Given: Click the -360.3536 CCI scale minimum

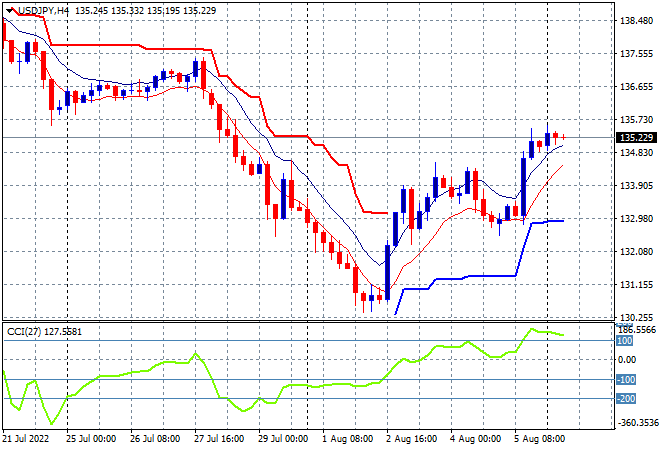Looking at the screenshot, I should (637, 423).
